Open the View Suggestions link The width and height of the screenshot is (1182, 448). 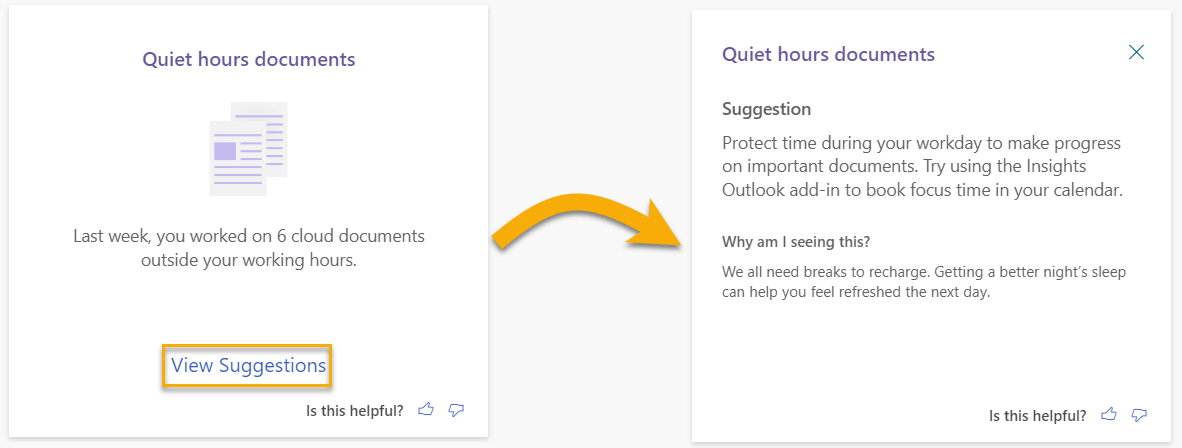[248, 366]
